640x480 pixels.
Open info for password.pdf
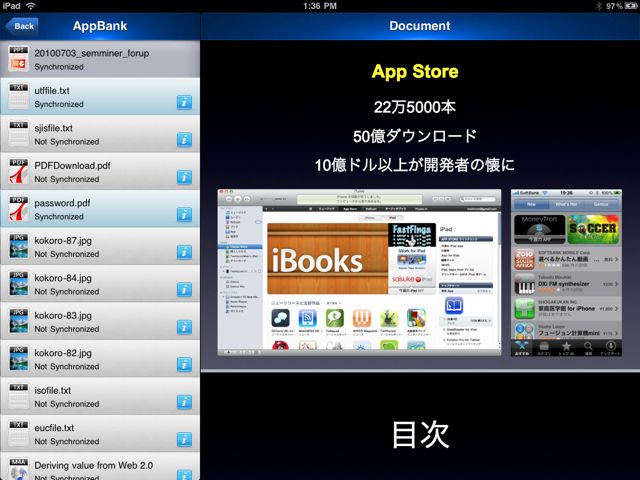(x=184, y=214)
